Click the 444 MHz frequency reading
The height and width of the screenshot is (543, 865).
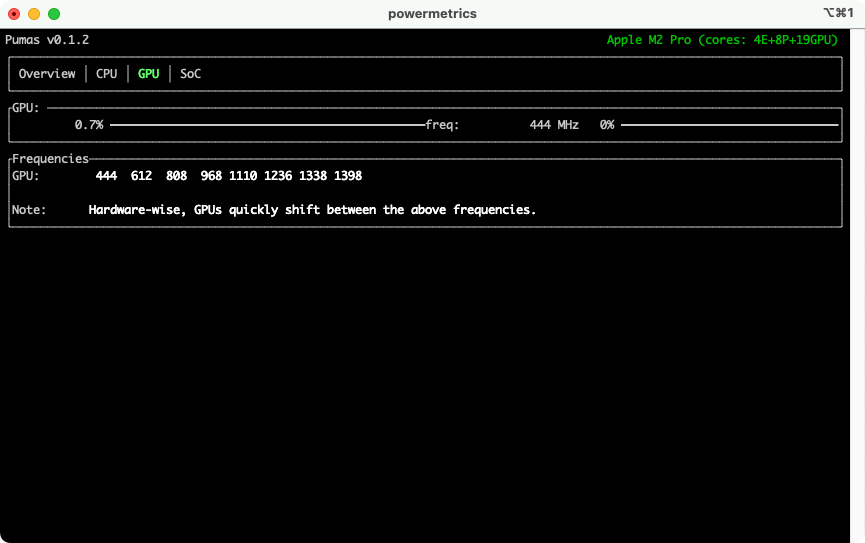(x=554, y=125)
